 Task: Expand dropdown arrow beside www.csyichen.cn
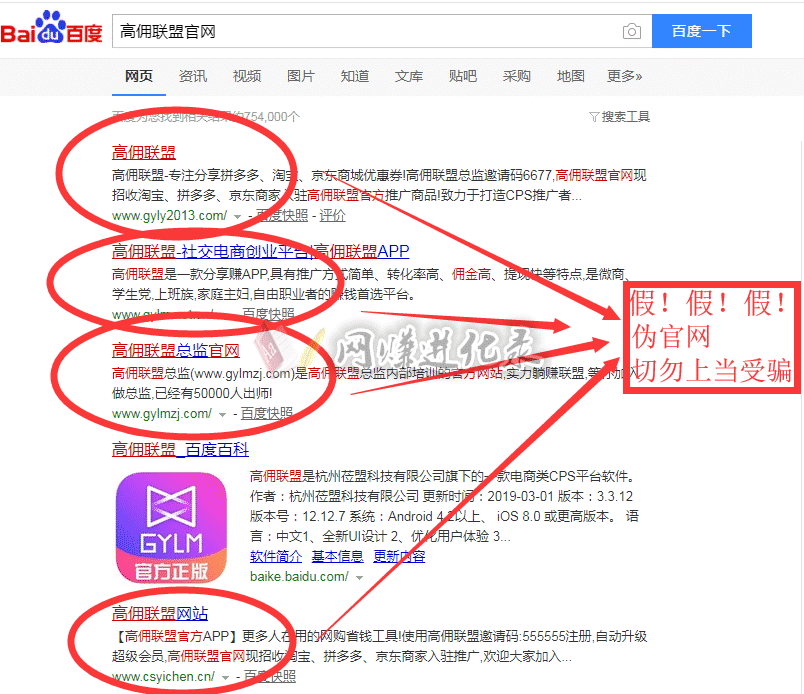click(225, 678)
